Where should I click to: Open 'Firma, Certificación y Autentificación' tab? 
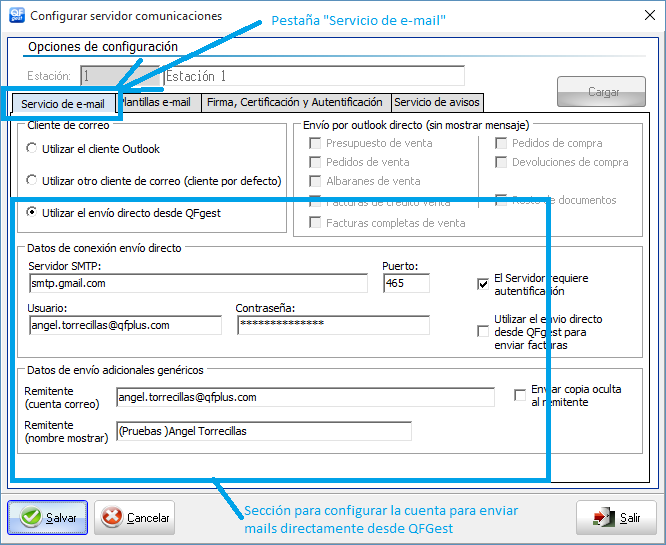pos(295,102)
